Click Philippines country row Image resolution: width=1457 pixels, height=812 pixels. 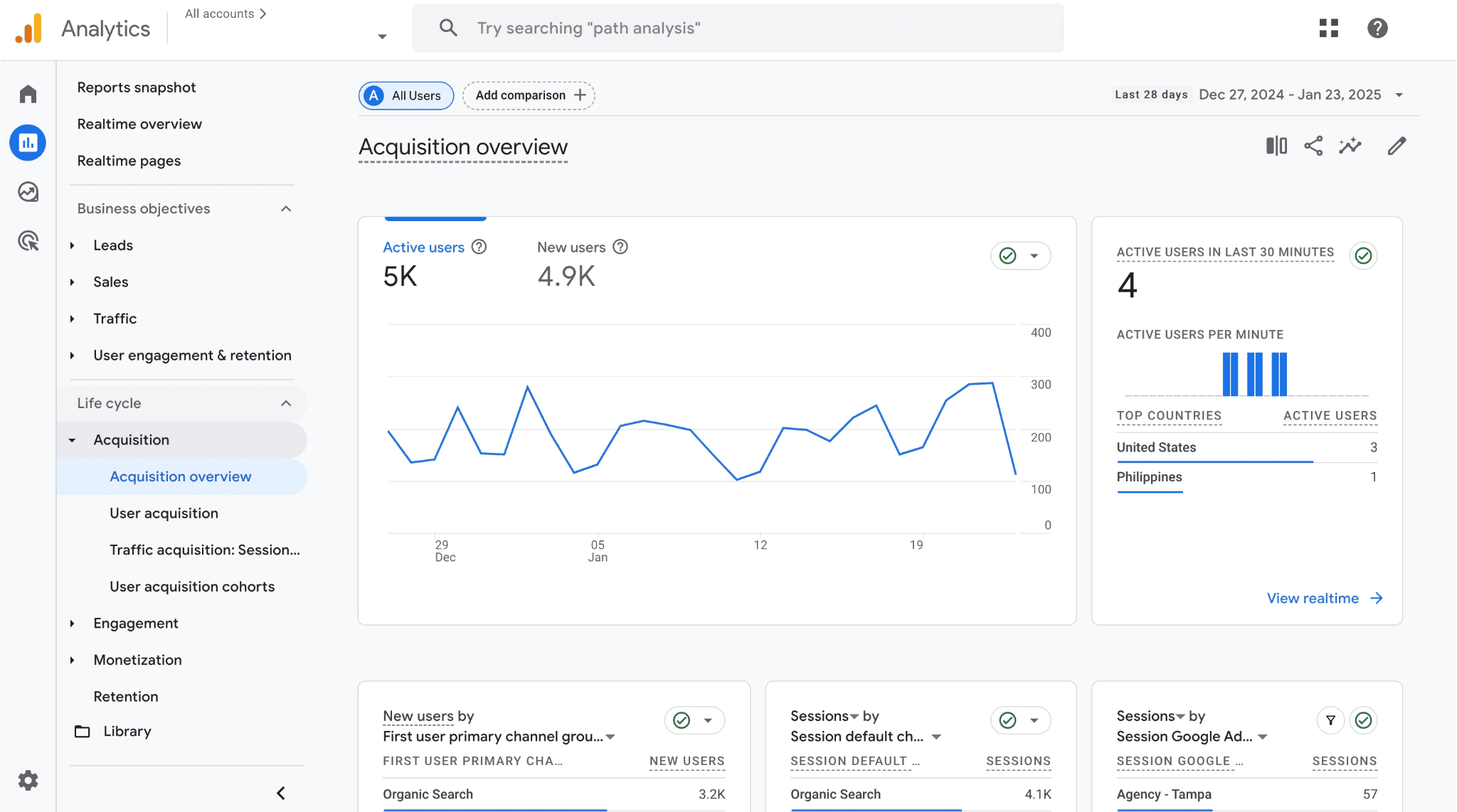(1246, 477)
